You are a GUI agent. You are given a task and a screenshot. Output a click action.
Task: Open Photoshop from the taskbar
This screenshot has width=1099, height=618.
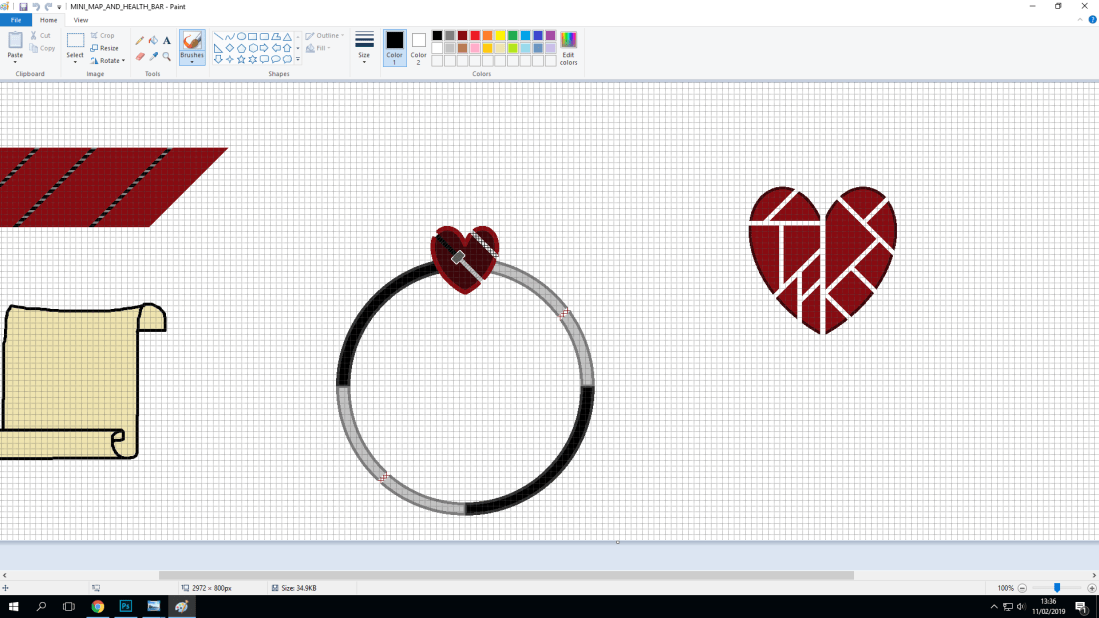coord(126,606)
